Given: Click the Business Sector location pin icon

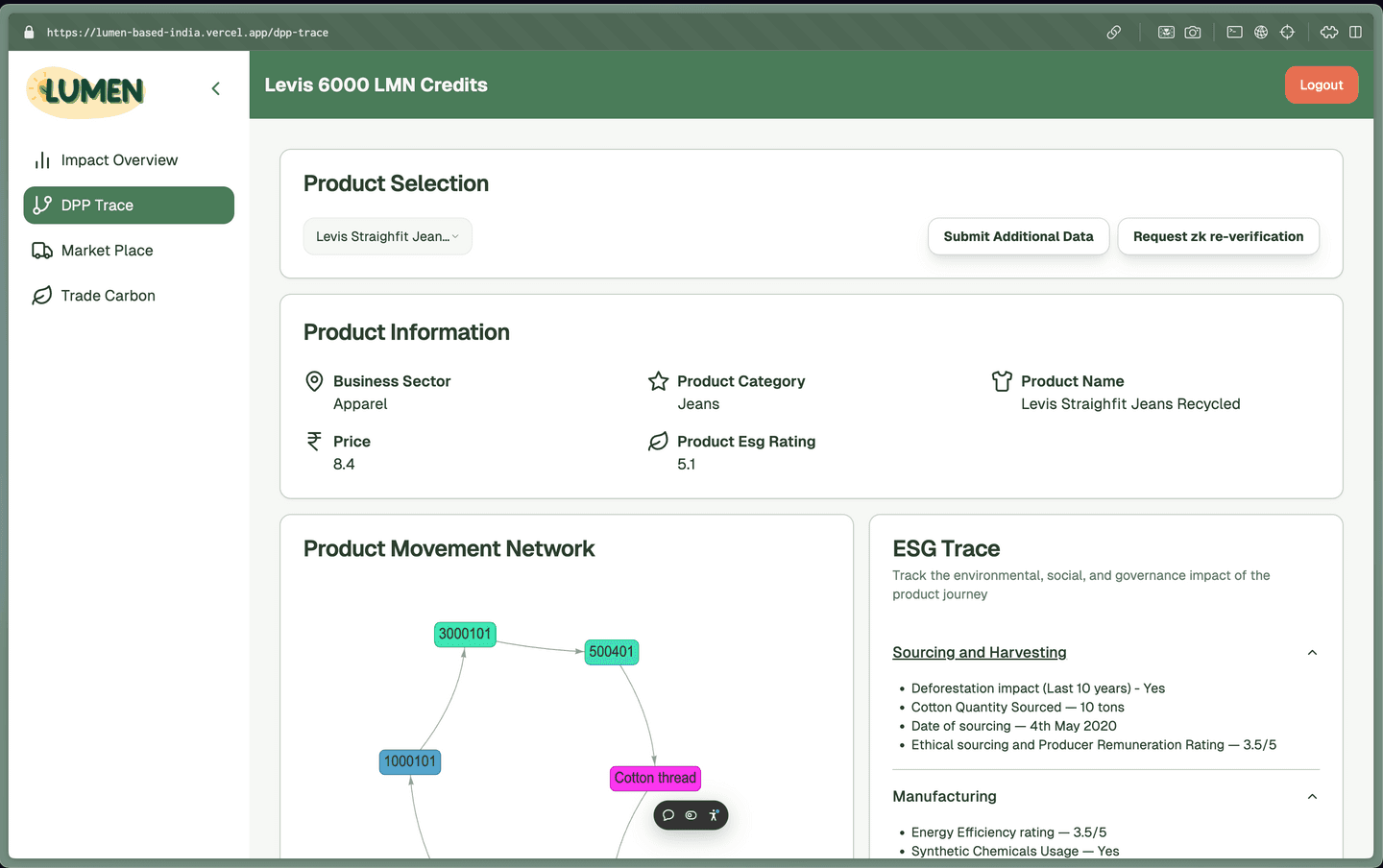Looking at the screenshot, I should tap(314, 381).
